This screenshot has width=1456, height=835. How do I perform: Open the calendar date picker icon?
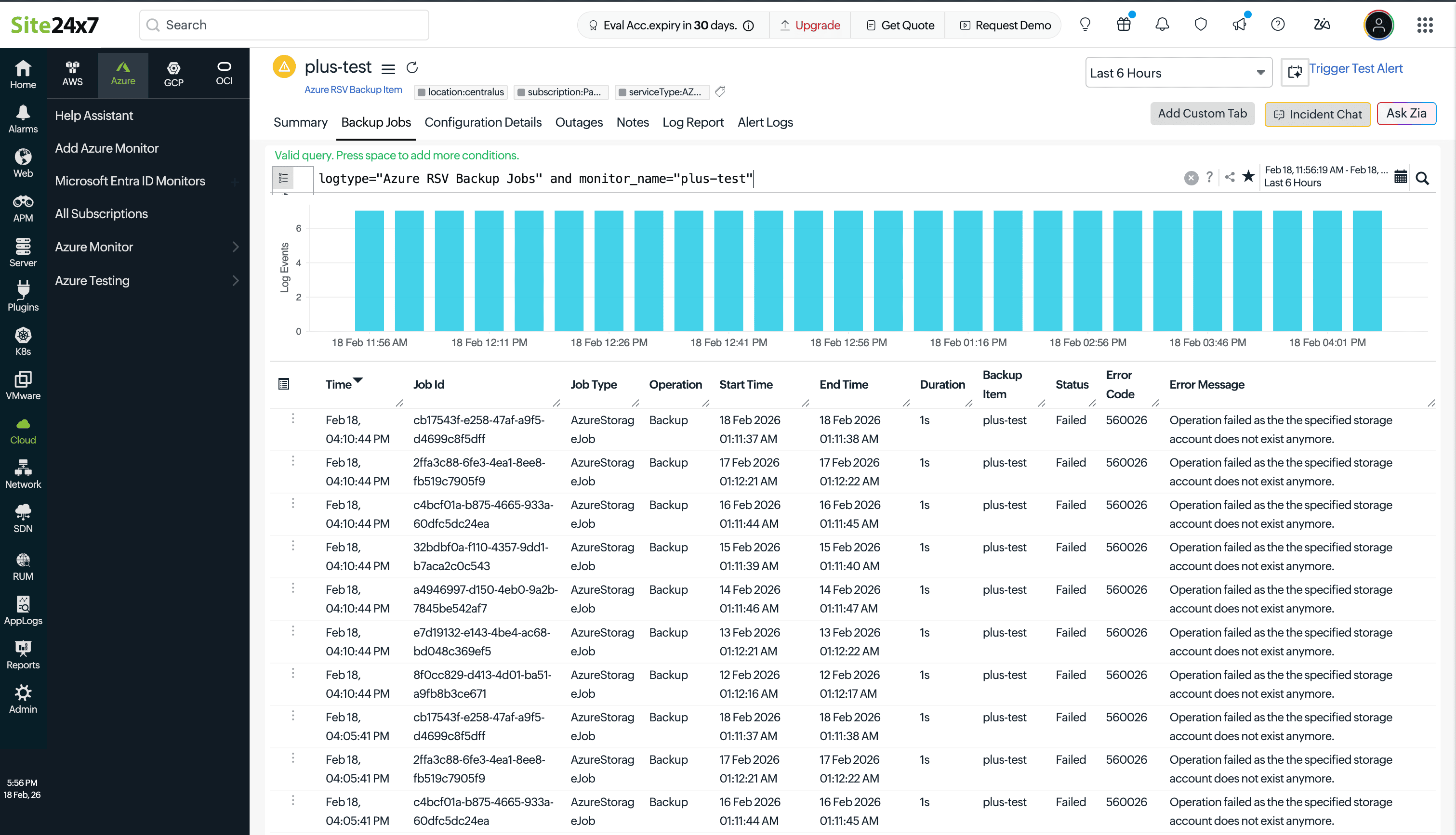pyautogui.click(x=1401, y=177)
